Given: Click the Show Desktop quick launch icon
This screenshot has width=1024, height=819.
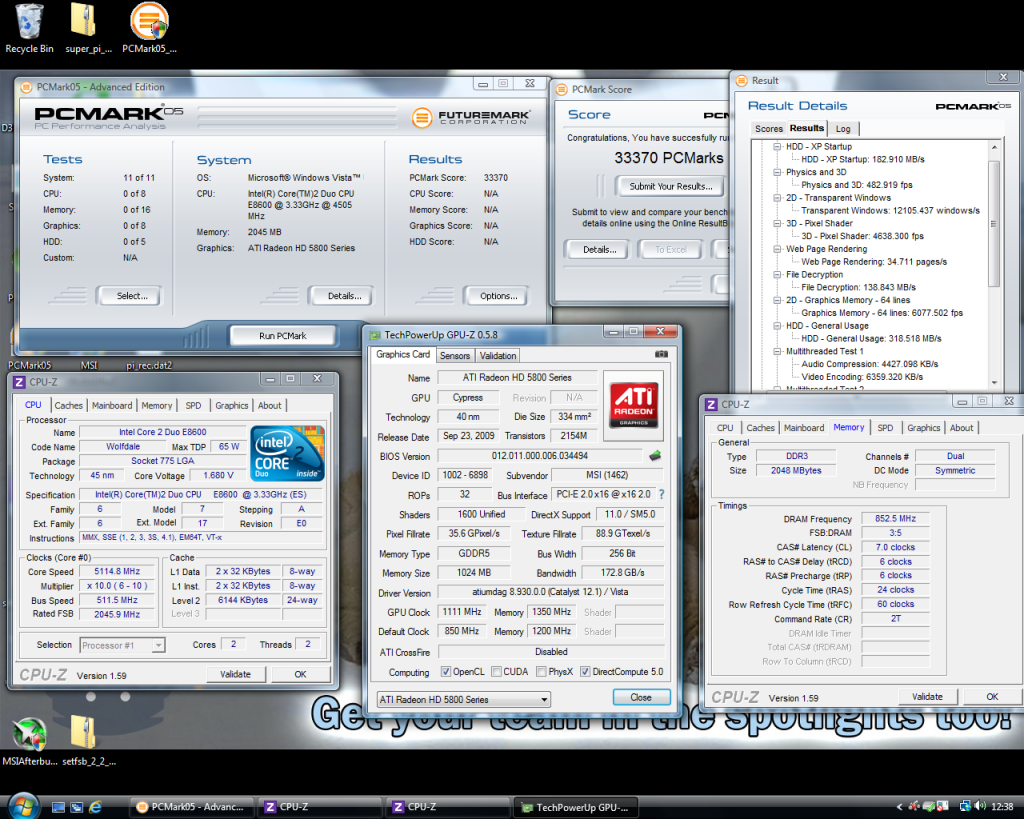Looking at the screenshot, I should [58, 807].
